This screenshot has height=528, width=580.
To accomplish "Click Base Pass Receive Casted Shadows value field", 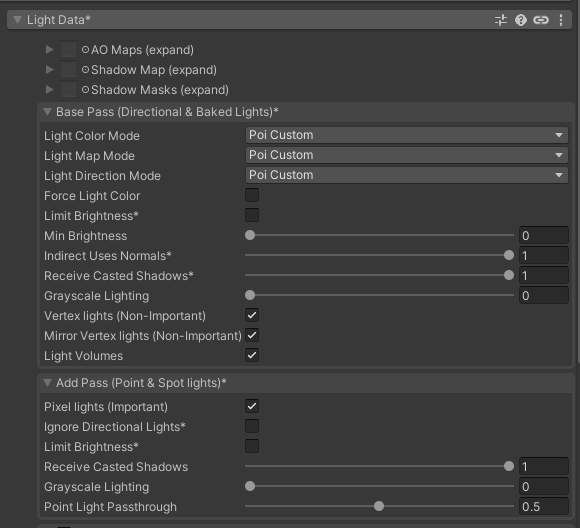I will point(544,275).
